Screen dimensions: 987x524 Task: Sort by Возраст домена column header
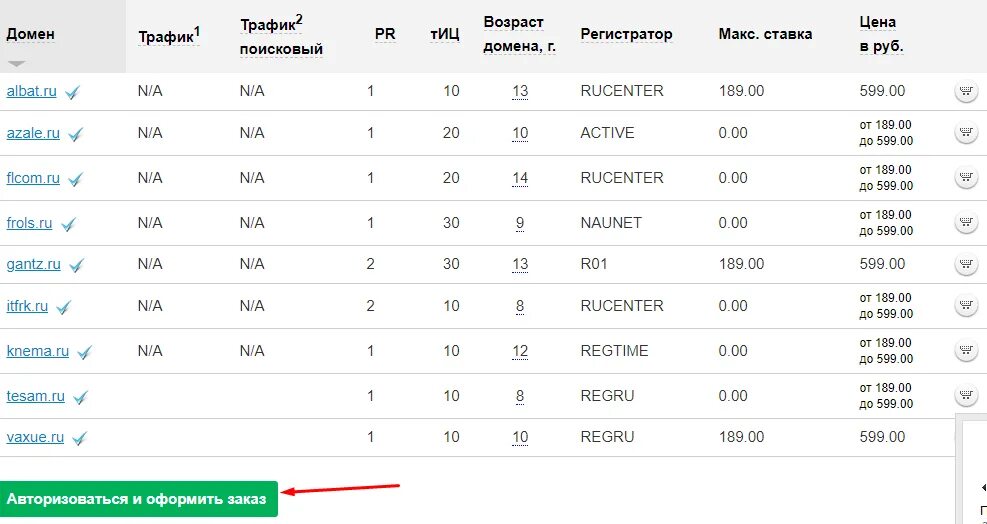[519, 34]
